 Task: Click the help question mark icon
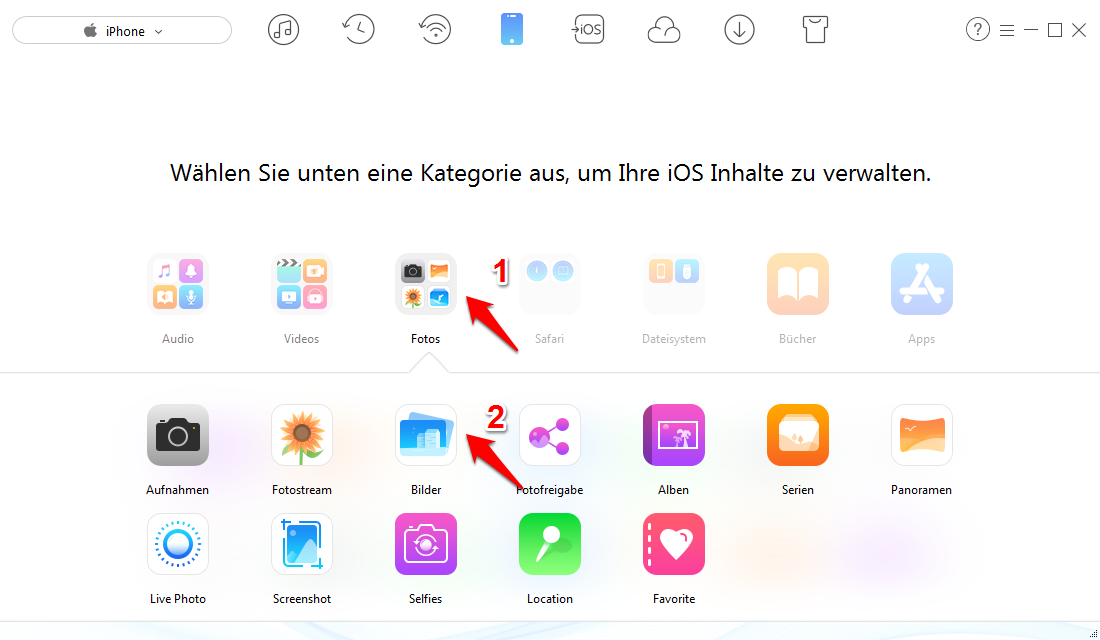click(x=977, y=29)
